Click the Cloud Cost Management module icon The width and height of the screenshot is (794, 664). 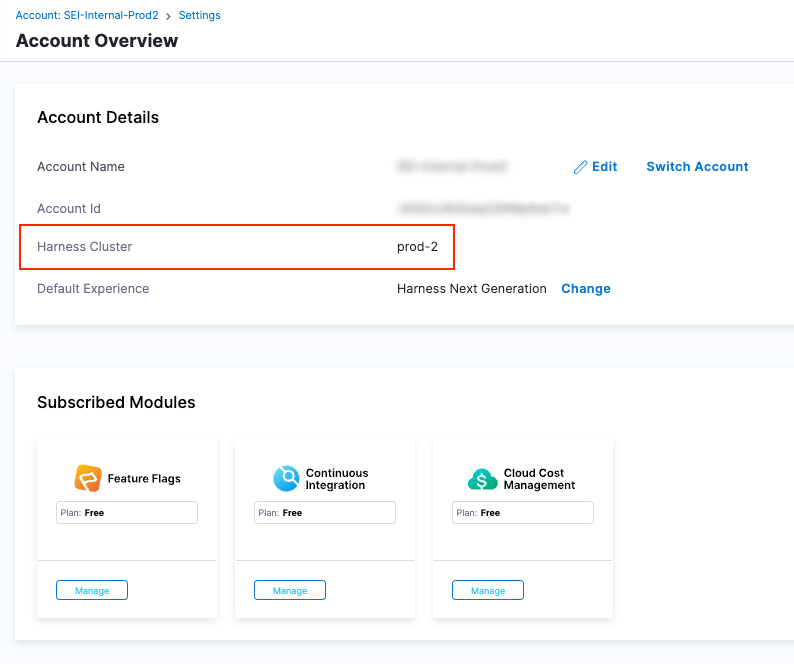(x=483, y=479)
